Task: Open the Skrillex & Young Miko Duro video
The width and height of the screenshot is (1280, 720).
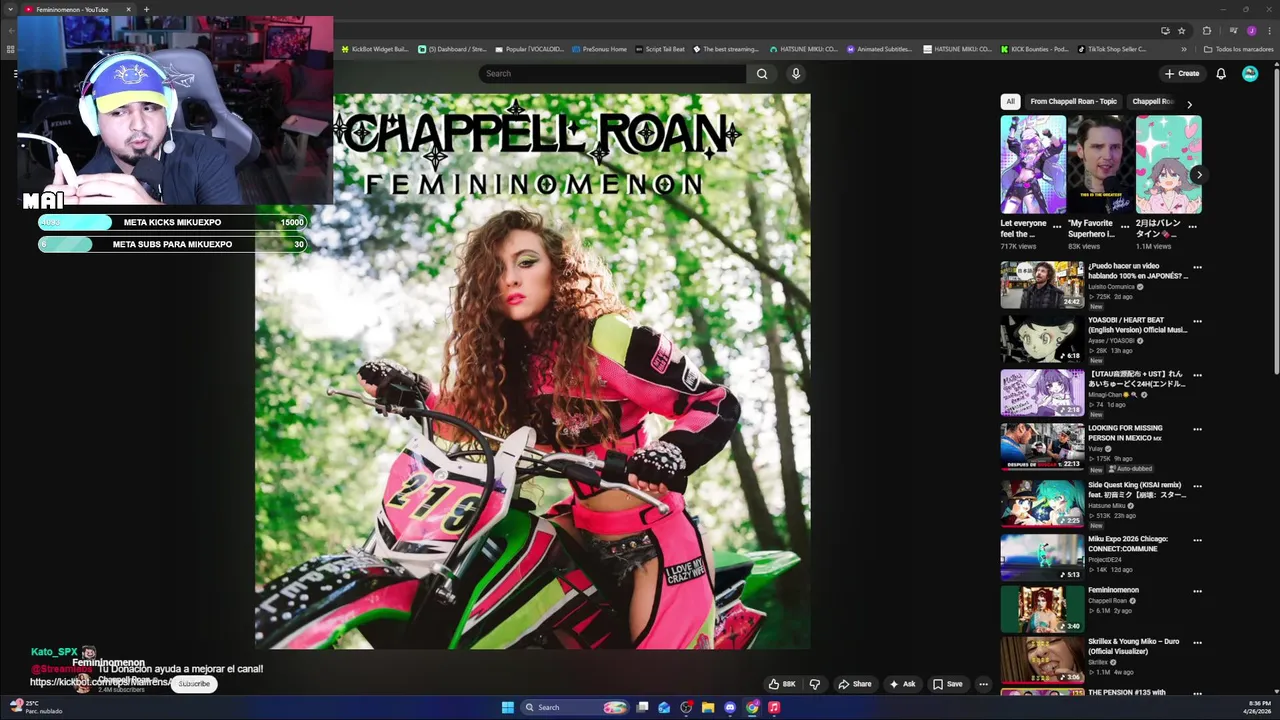Action: [1042, 659]
